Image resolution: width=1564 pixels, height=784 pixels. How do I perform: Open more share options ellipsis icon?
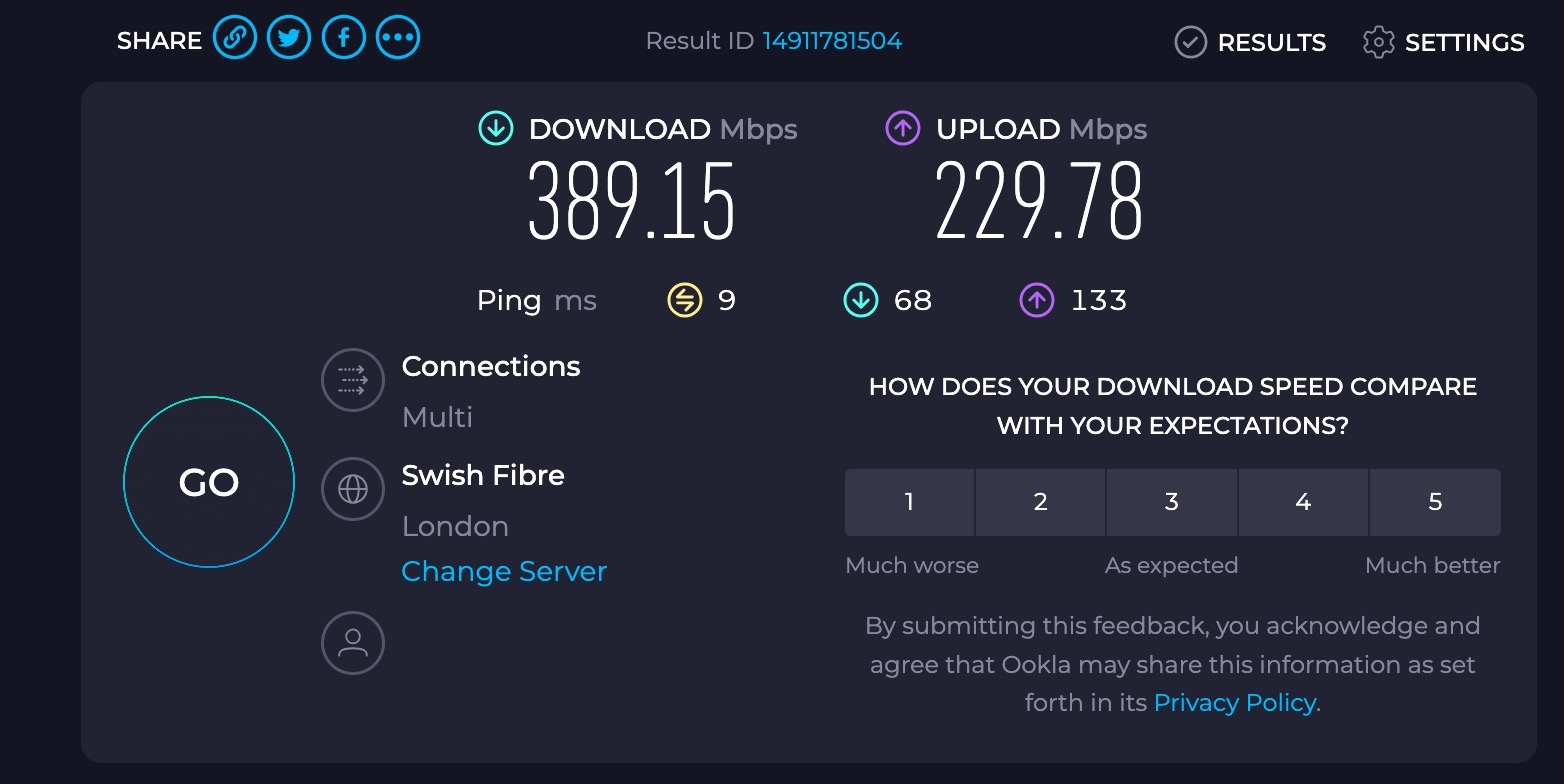click(x=398, y=39)
